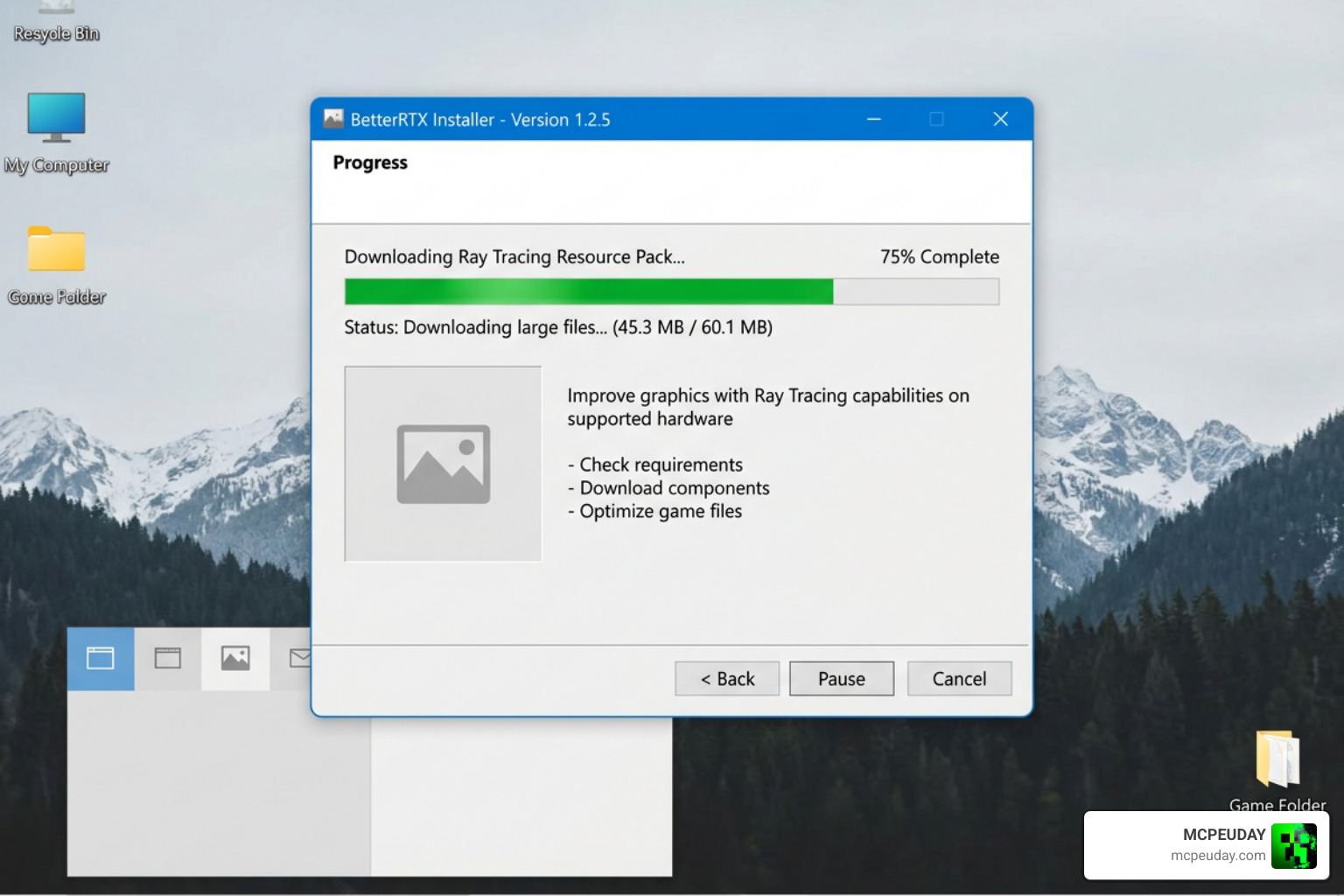Go back with the < Back button
The height and width of the screenshot is (896, 1344).
[727, 679]
